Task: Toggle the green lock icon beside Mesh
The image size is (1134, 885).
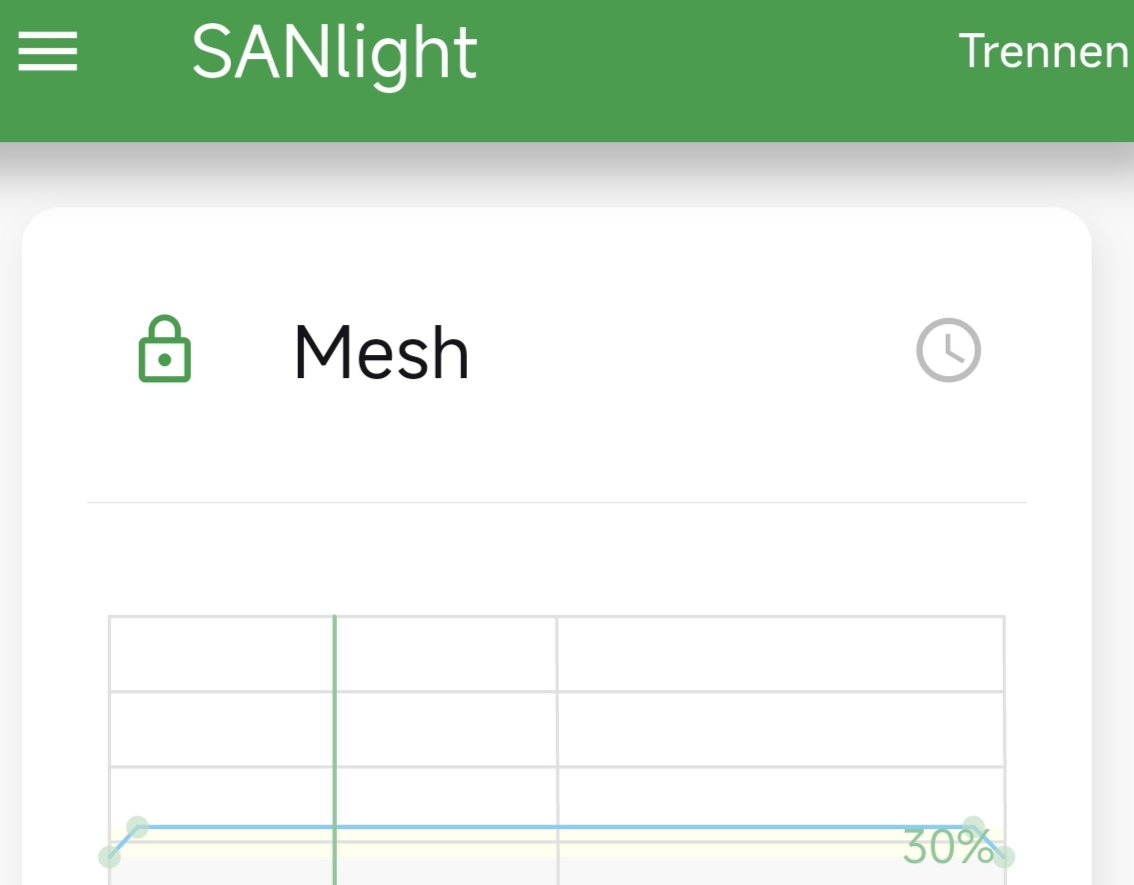Action: click(165, 349)
